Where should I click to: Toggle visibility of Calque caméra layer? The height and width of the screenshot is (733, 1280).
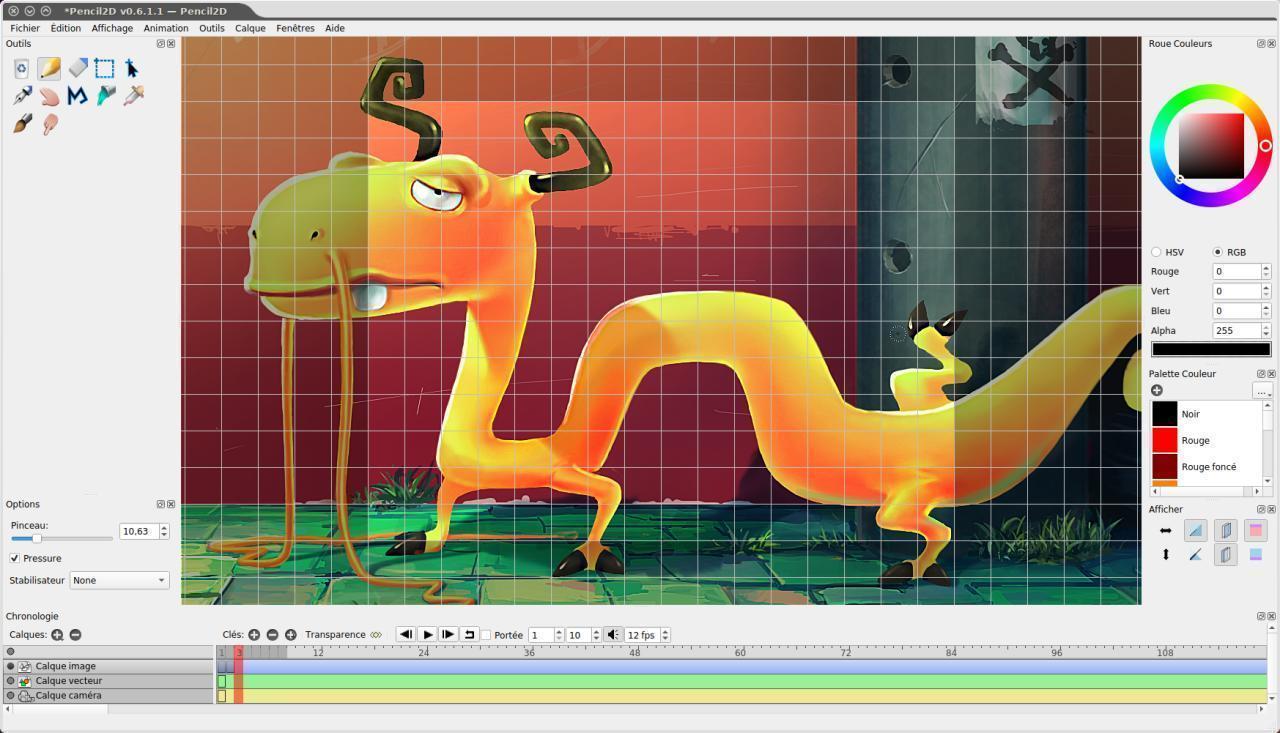11,695
